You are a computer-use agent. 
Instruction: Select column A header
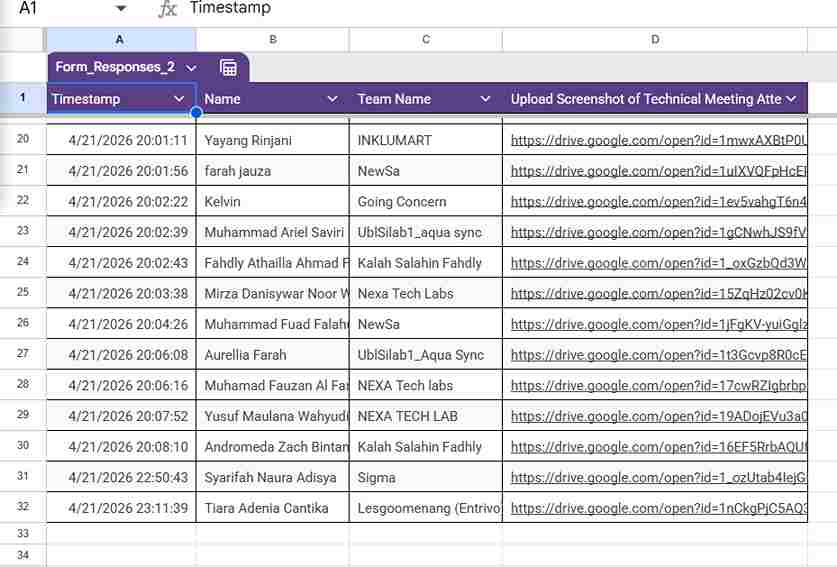click(121, 40)
